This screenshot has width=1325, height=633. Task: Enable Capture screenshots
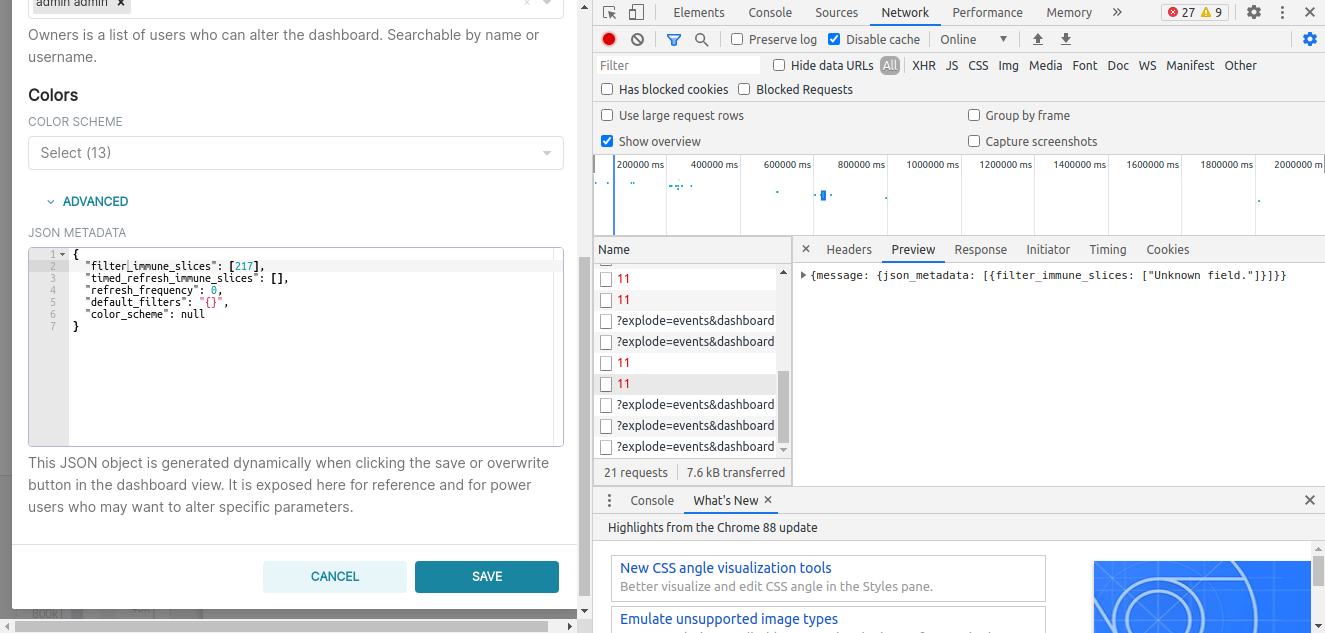point(974,141)
